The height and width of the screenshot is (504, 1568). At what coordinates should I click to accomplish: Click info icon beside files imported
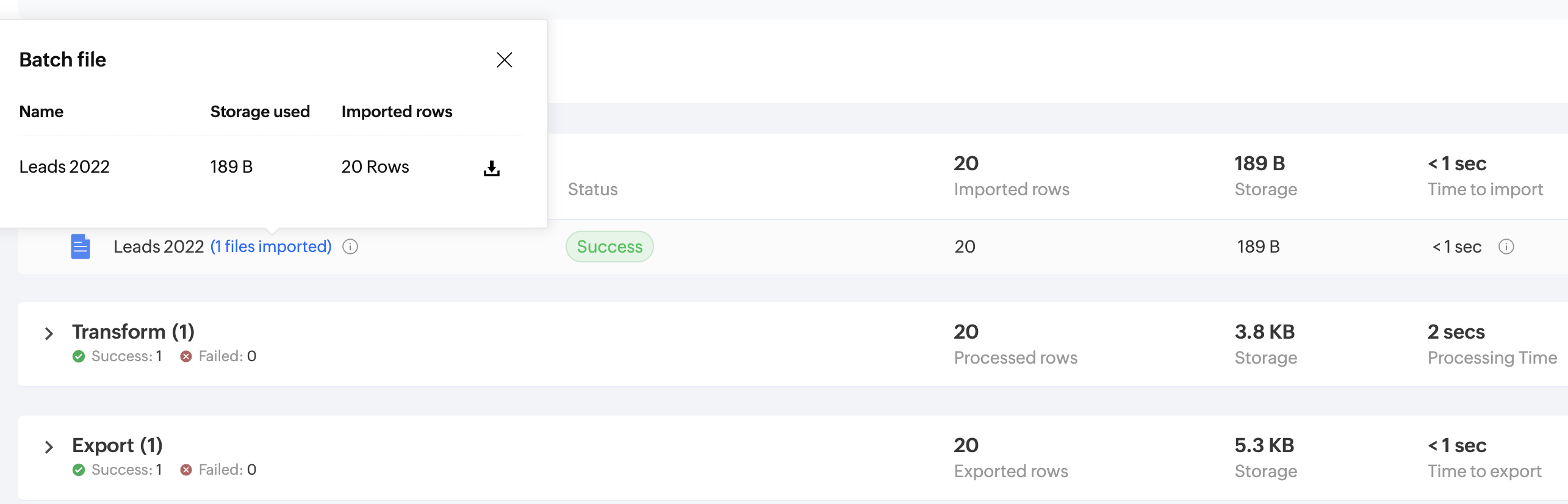point(350,247)
